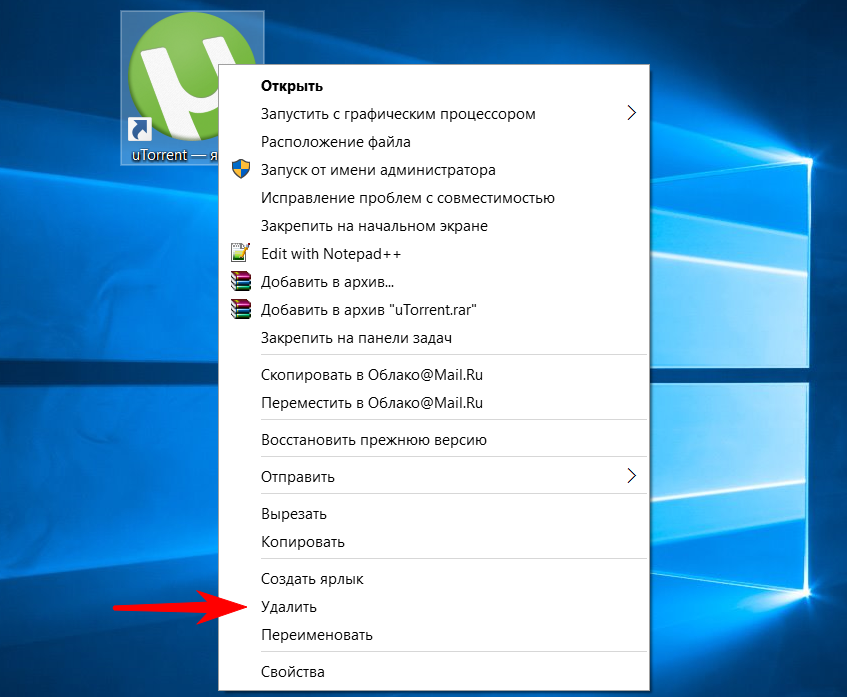Choose 'Удалить' to delete shortcut
Viewport: 847px width, 697px height.
point(288,607)
